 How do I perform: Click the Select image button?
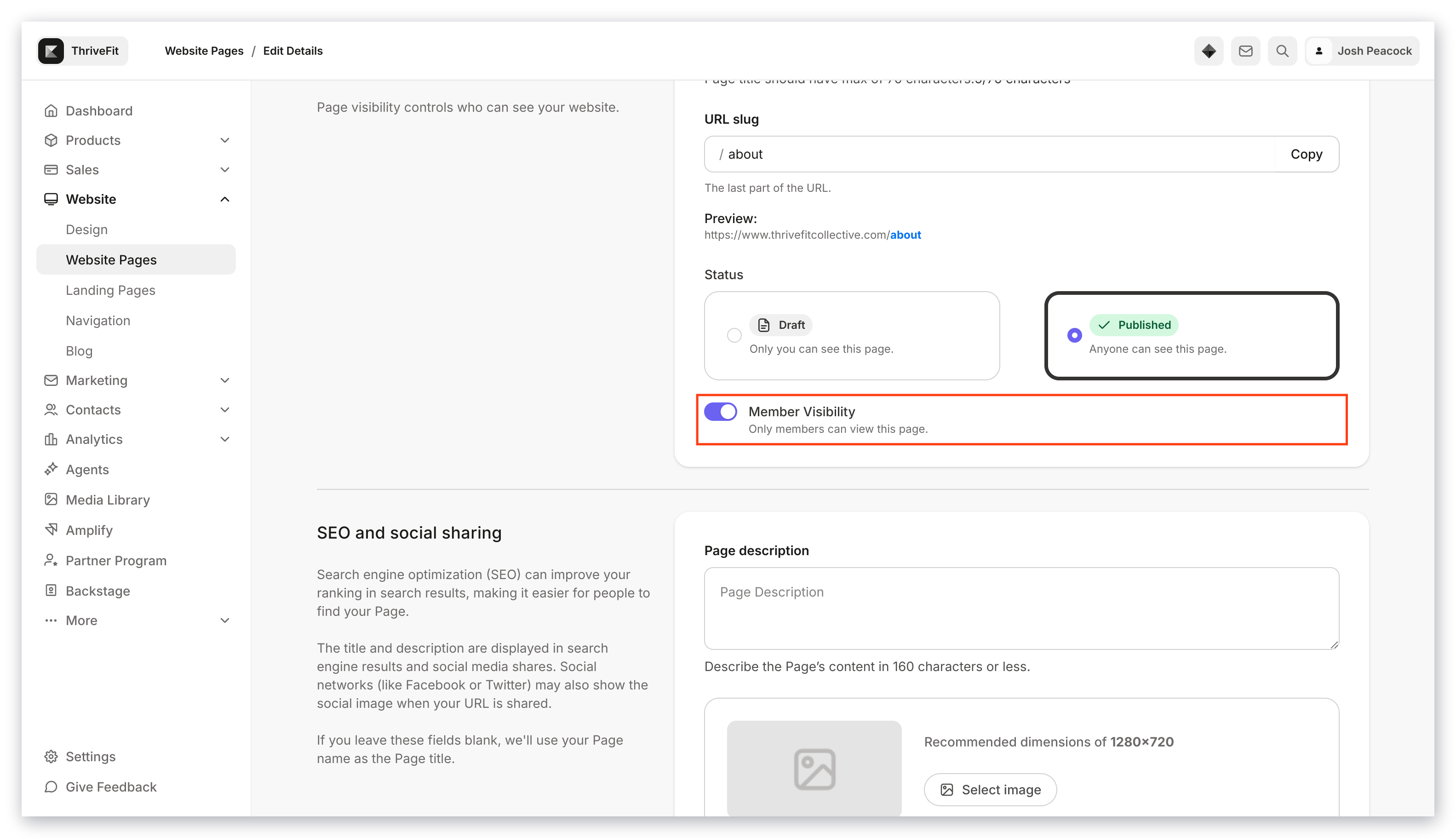(990, 789)
